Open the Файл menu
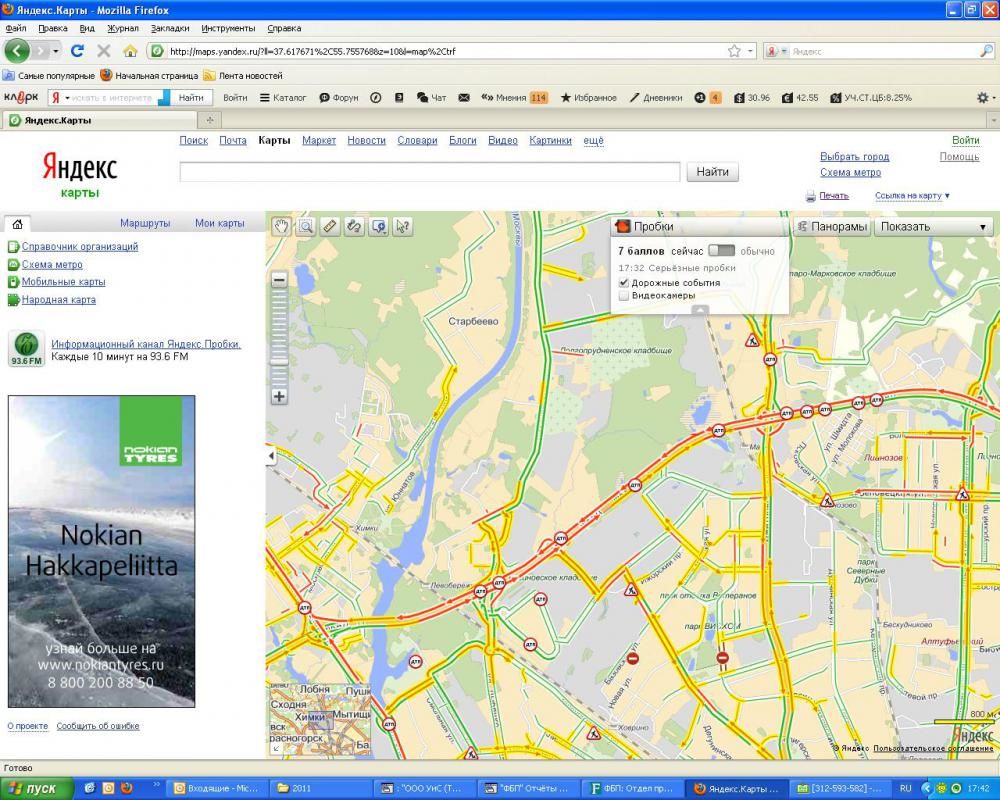 tap(16, 28)
